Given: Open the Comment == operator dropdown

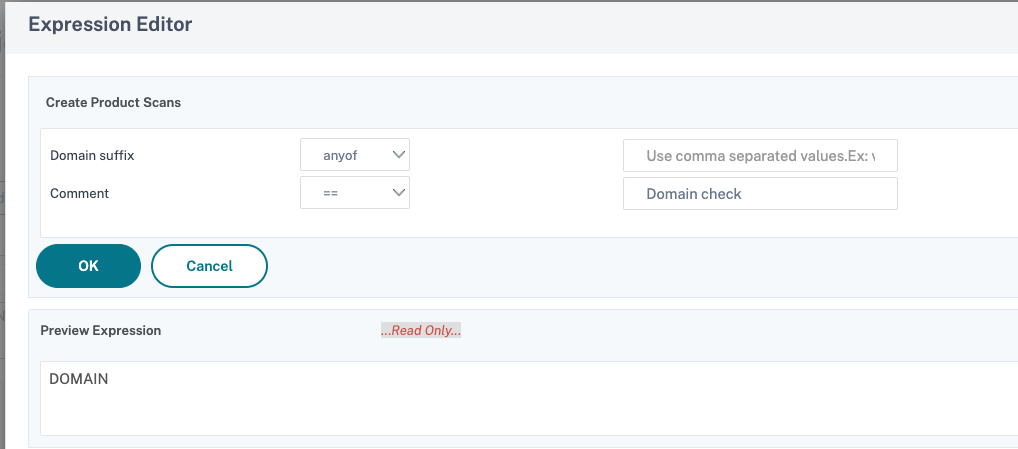Looking at the screenshot, I should click(354, 193).
